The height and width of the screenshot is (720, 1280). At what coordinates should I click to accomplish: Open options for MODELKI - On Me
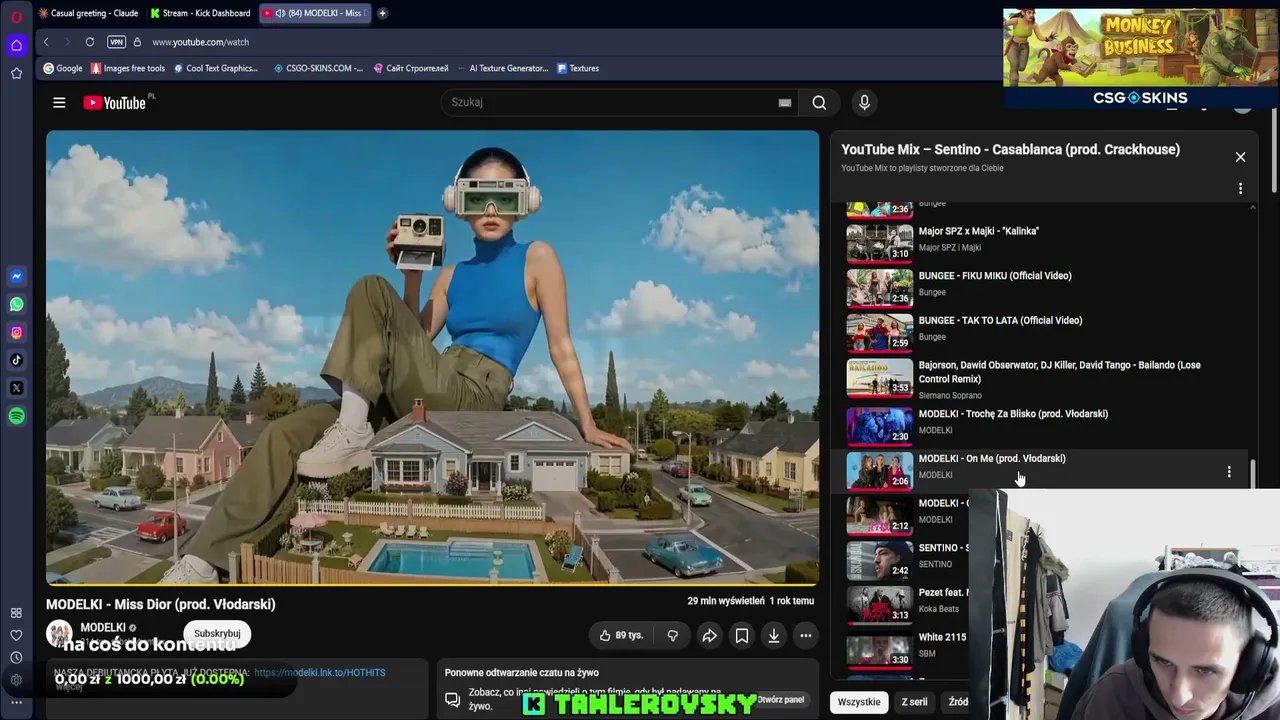pos(1229,471)
